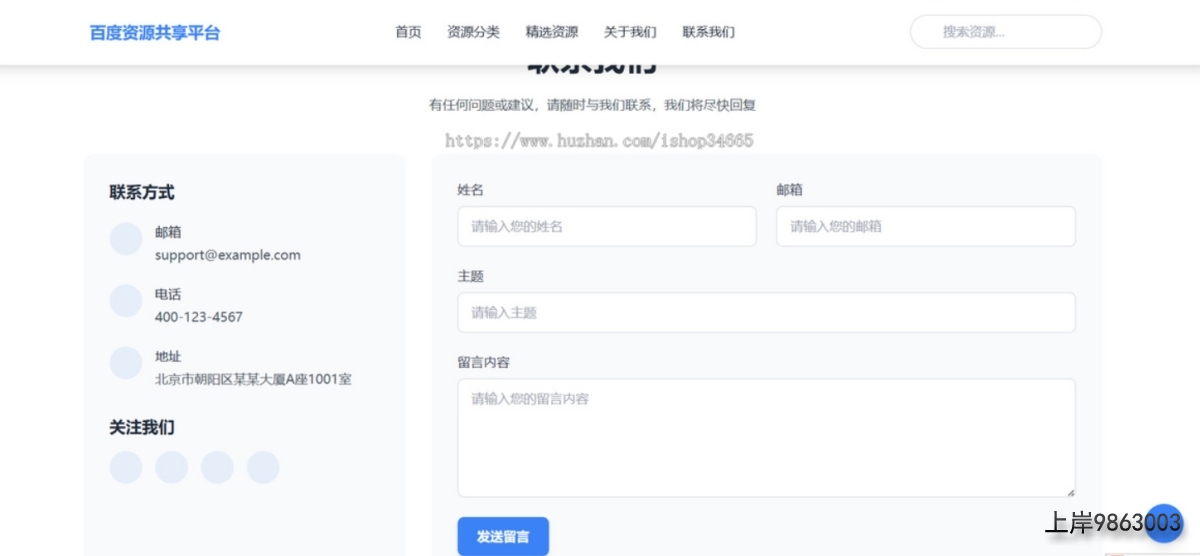Screen dimensions: 1200x556
Task: Click the email icon in 联系方式
Action: click(x=126, y=239)
